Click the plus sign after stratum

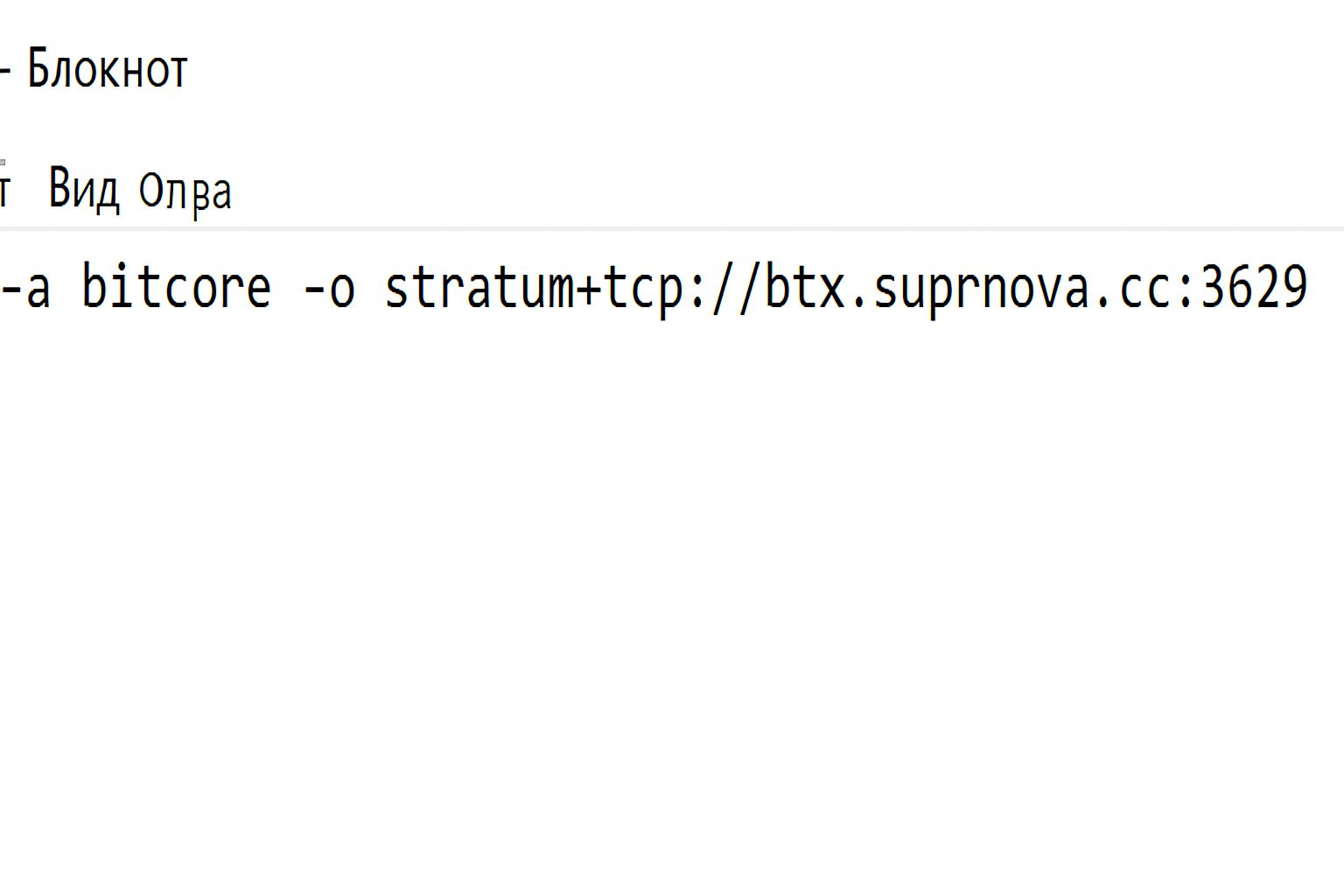pos(586,288)
